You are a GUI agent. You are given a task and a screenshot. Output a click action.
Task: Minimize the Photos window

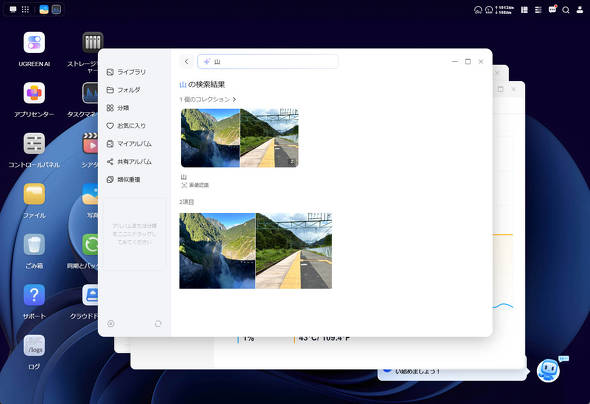[x=455, y=61]
